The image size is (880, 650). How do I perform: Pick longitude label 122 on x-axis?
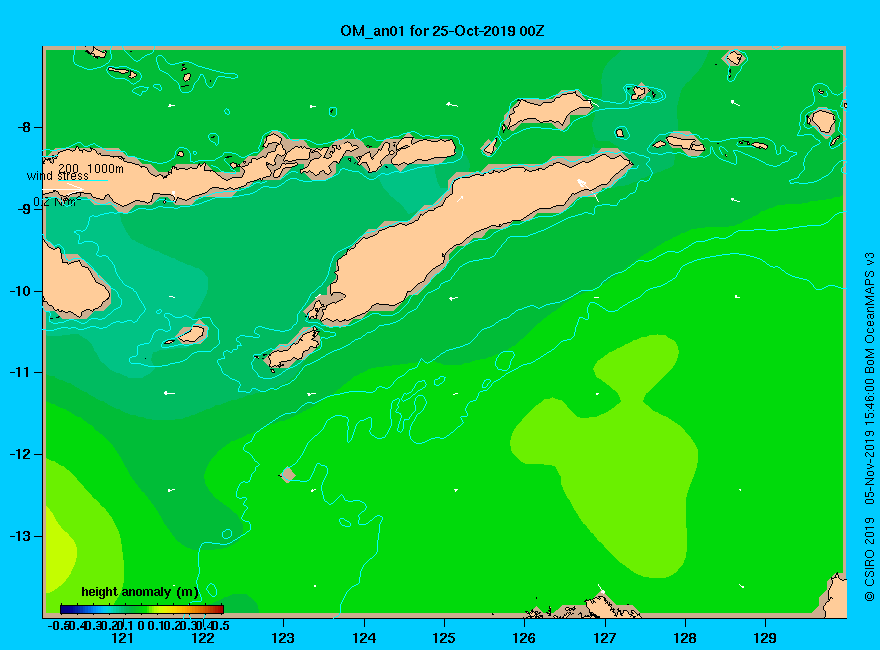click(x=203, y=638)
